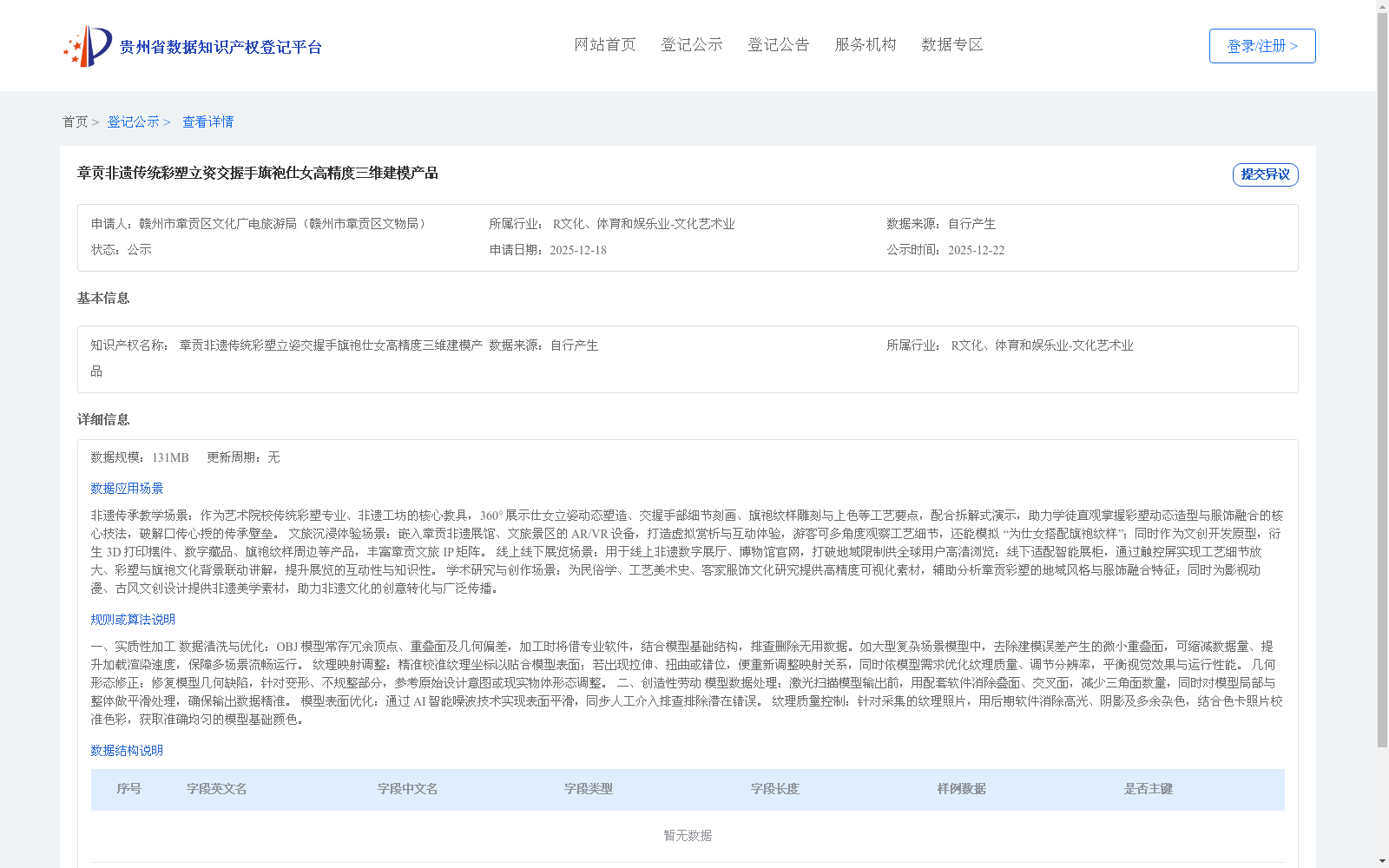Go to the 登记公示 nav tab
The width and height of the screenshot is (1389, 868).
tap(692, 45)
